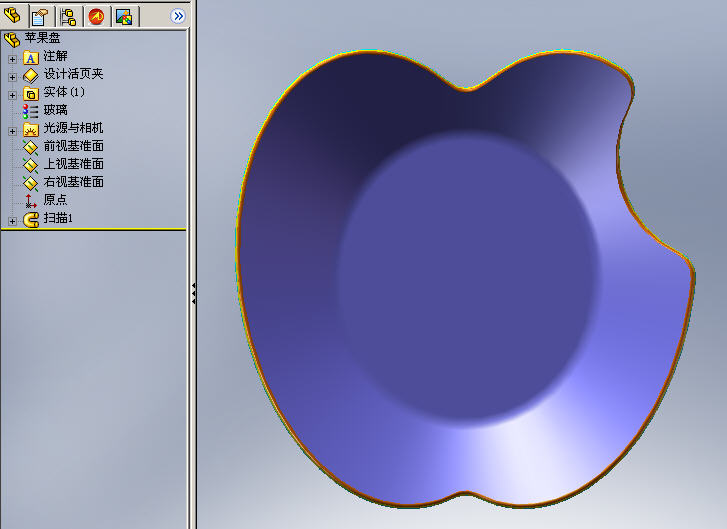Click the 注解 annotations folder icon

(x=31, y=57)
